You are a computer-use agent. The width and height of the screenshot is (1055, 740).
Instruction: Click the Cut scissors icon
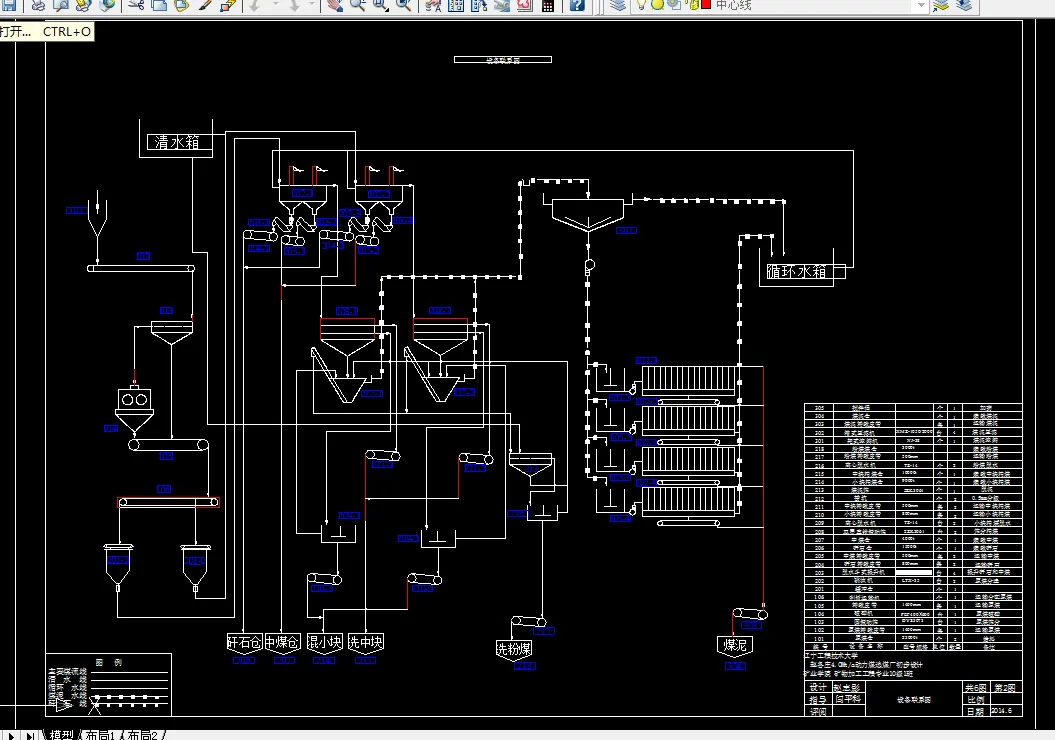[x=137, y=5]
